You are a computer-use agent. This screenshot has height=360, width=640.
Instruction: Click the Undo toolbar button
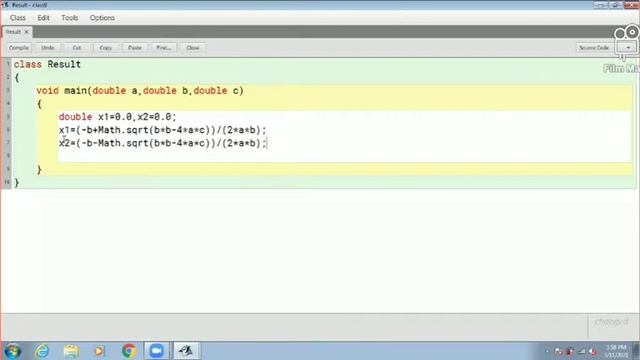tap(48, 48)
